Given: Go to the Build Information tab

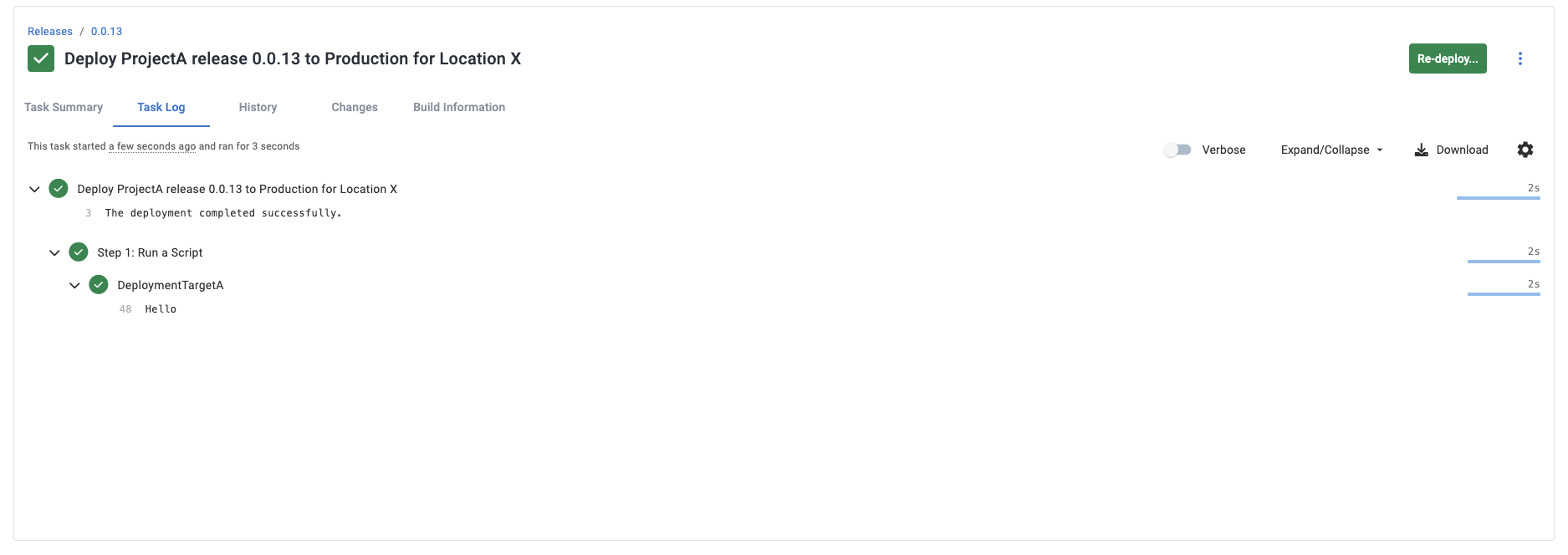Looking at the screenshot, I should point(459,107).
